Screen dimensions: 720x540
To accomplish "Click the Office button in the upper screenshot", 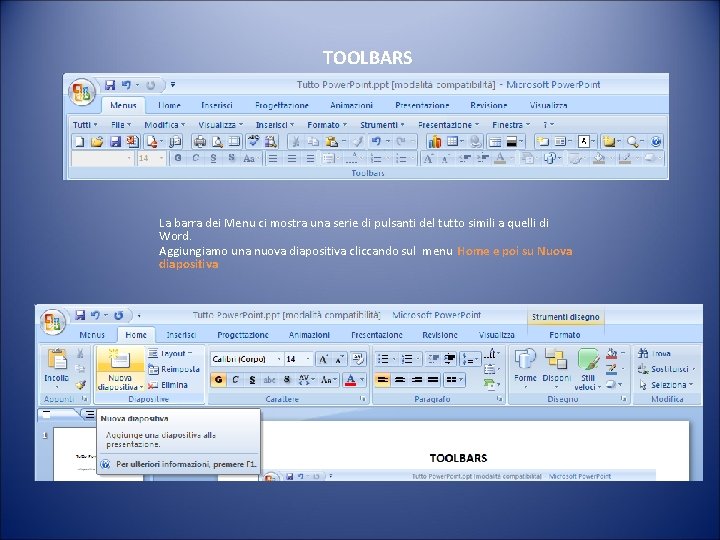I will 82,92.
